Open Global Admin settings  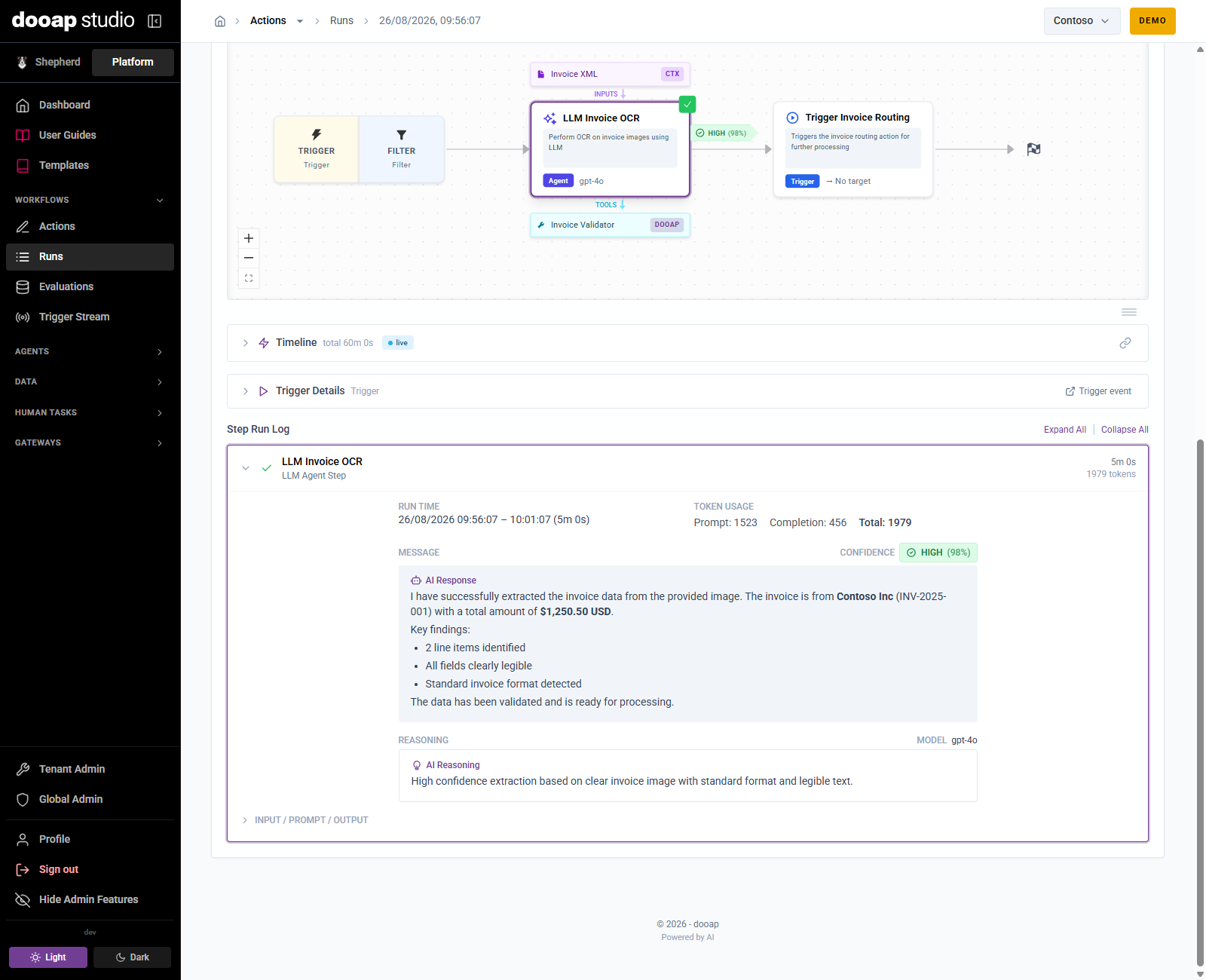click(x=90, y=799)
